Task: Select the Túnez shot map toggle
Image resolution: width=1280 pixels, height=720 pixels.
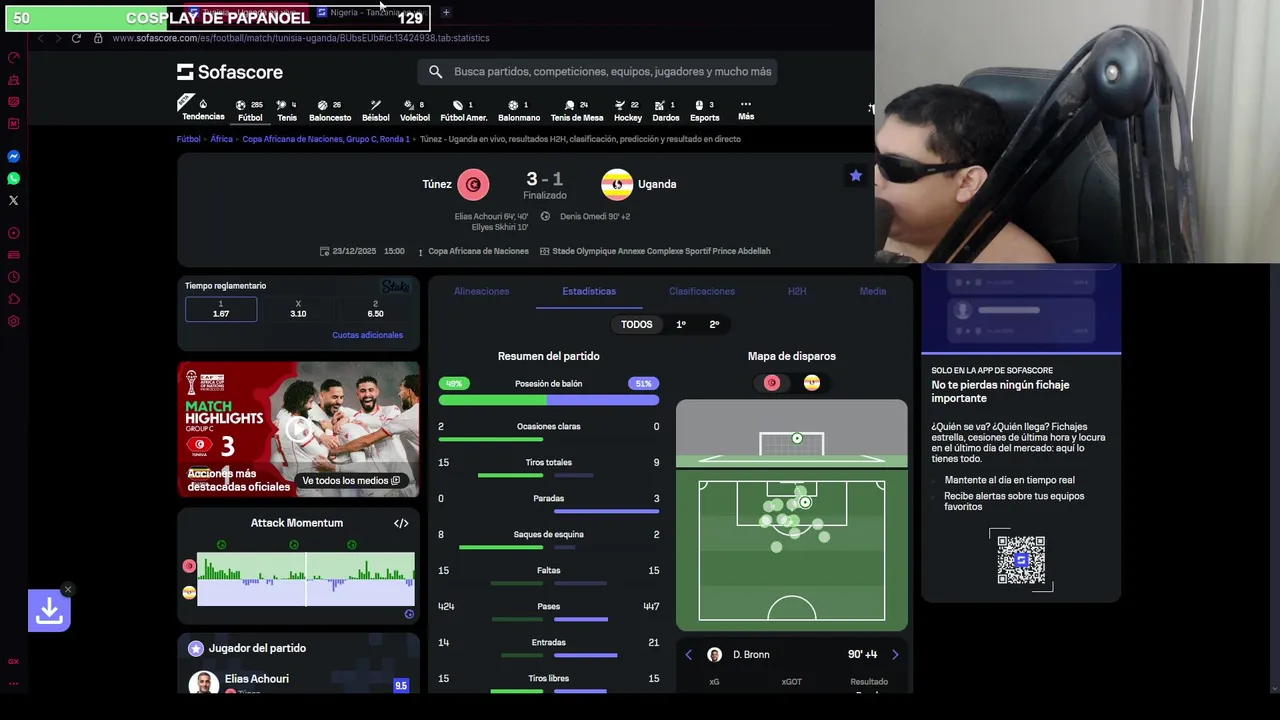Action: (772, 383)
